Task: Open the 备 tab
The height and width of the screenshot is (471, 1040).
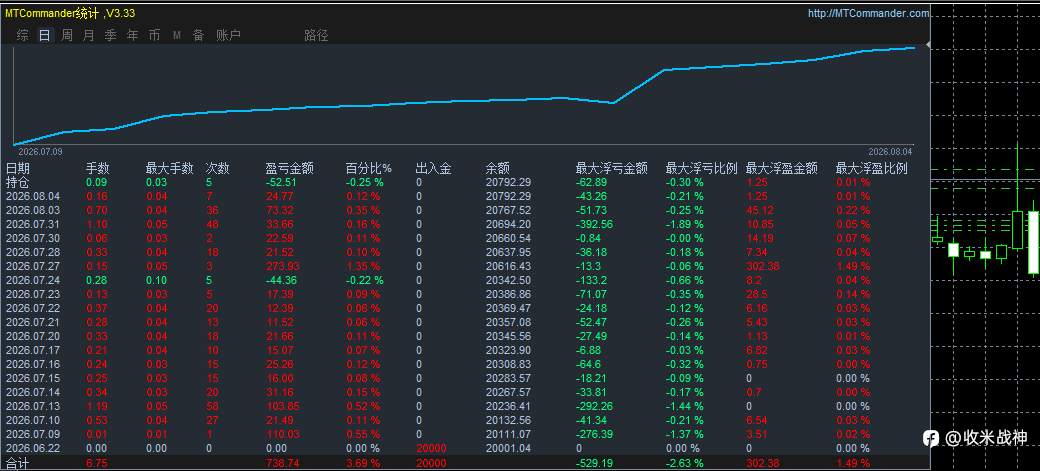Action: (x=198, y=36)
